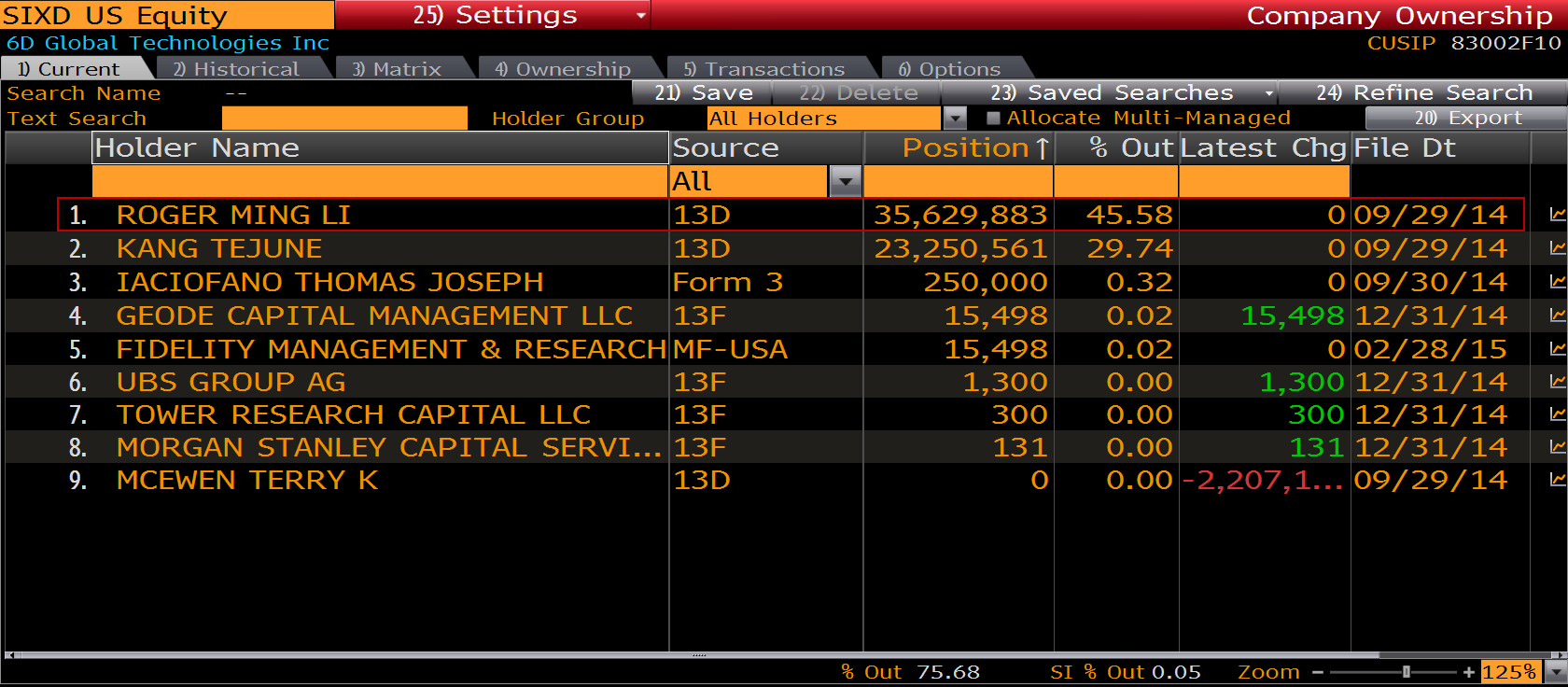
Task: Select holder ROGER MING LI
Action: pyautogui.click(x=233, y=215)
